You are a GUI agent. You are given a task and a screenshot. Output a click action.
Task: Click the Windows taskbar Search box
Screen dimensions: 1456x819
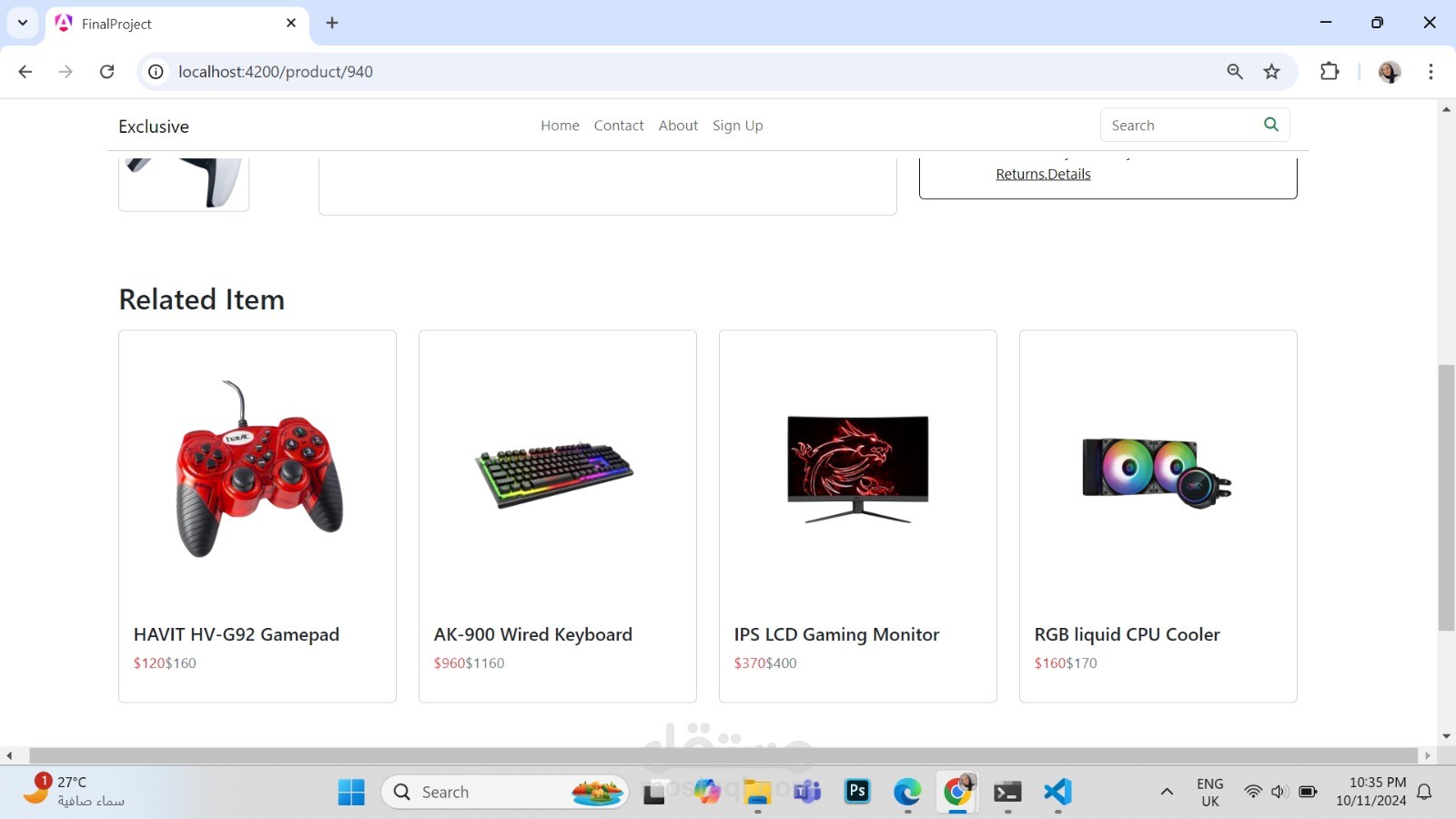coord(505,792)
